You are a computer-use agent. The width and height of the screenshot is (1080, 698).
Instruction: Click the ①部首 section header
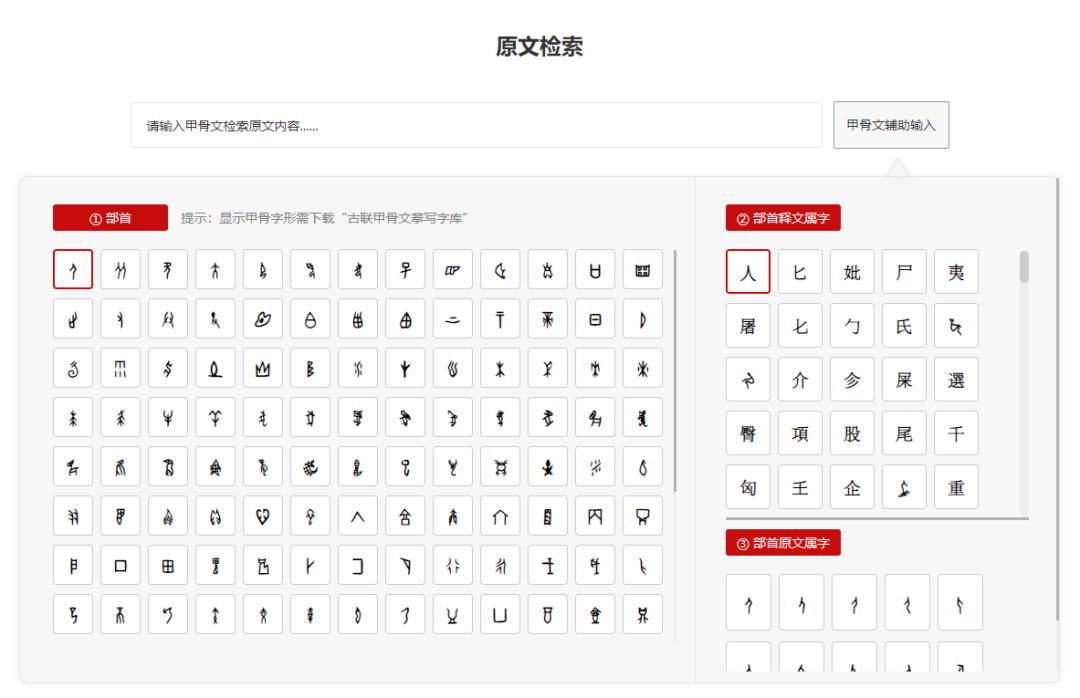pos(110,217)
